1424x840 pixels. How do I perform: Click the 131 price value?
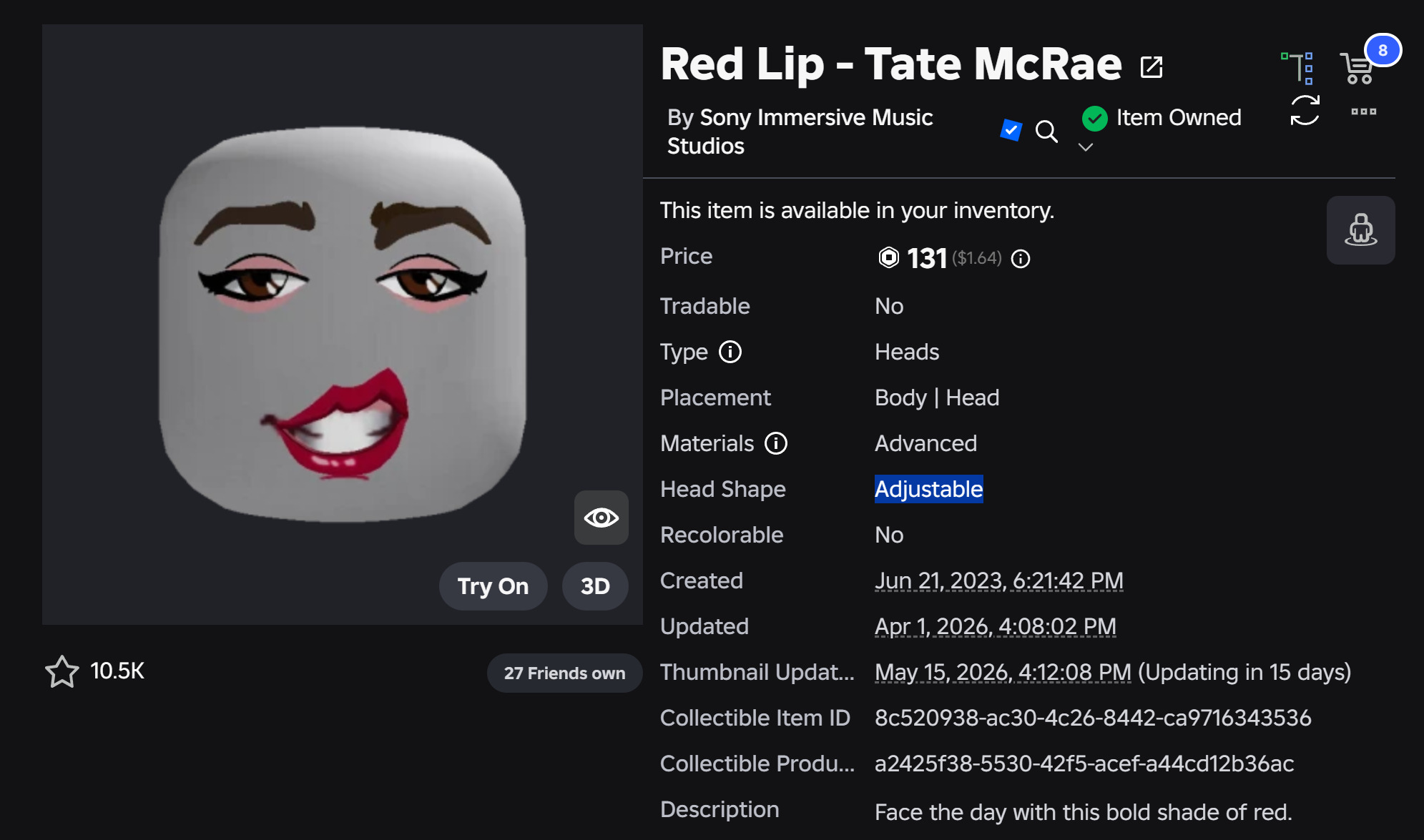point(927,258)
